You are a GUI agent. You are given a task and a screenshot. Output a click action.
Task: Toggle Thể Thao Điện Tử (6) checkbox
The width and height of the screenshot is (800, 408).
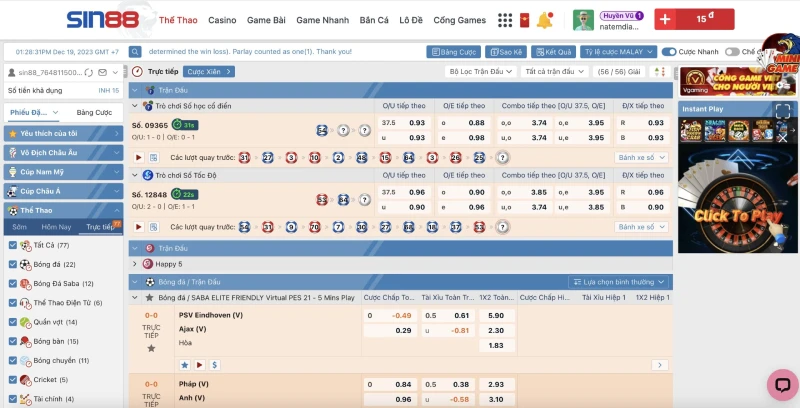(13, 302)
